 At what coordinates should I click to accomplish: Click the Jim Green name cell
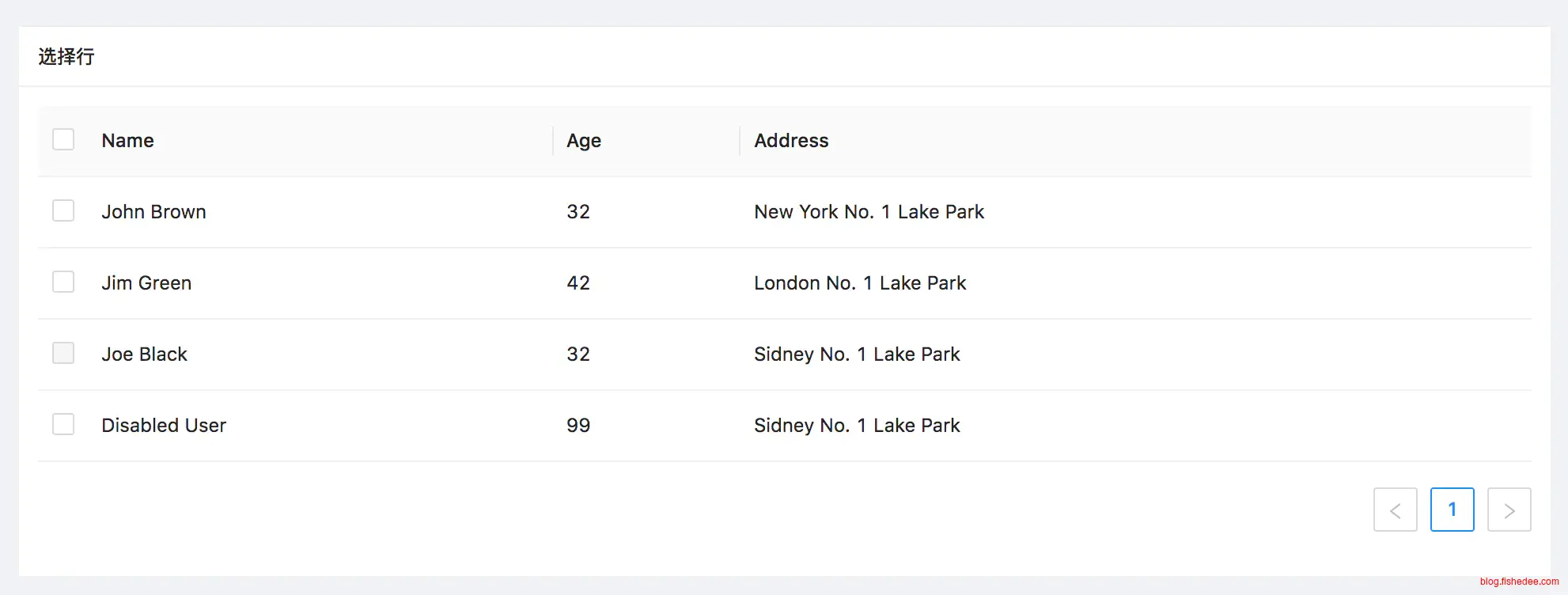146,283
